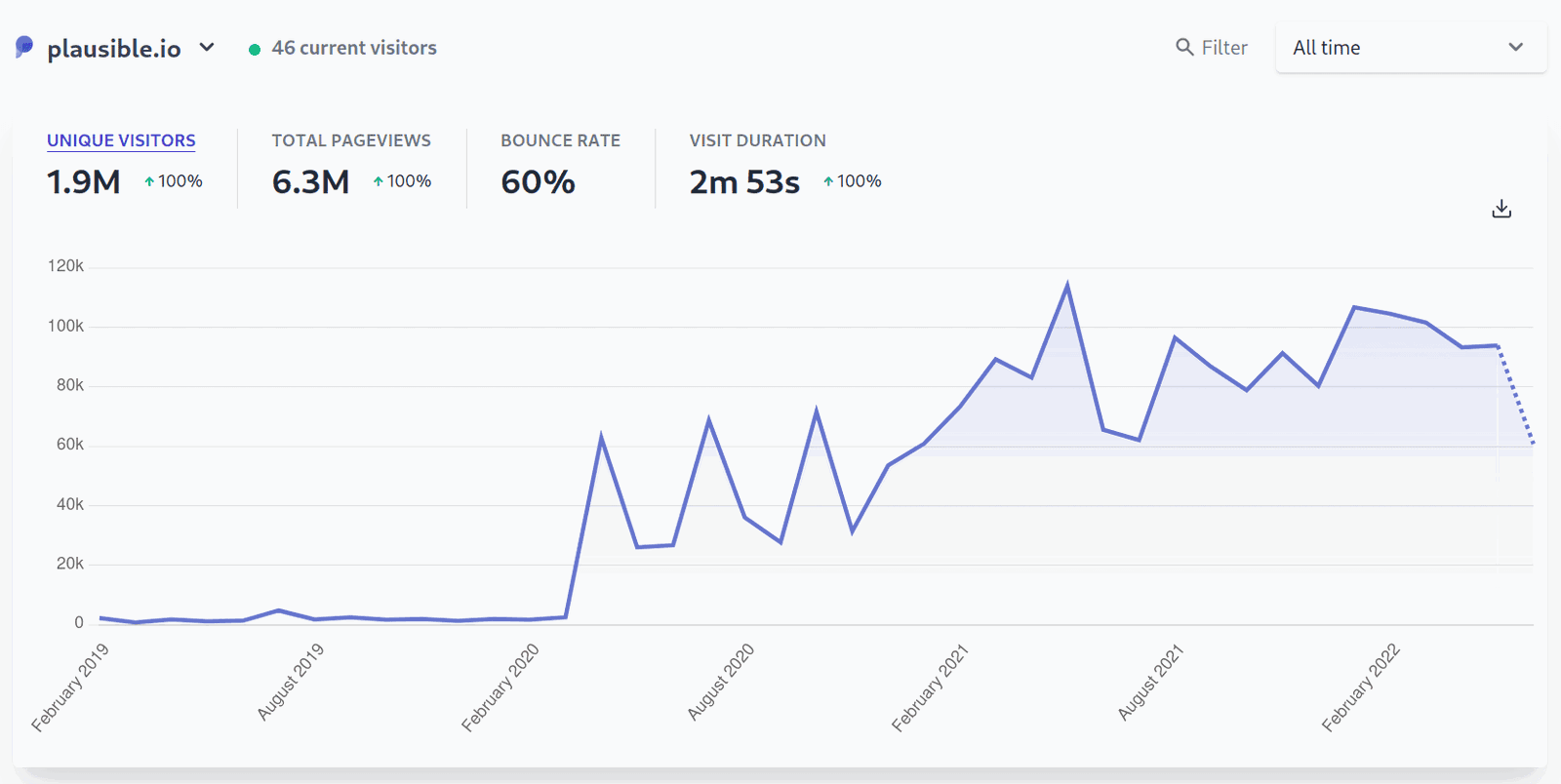Click the Plausible logo icon

(24, 47)
